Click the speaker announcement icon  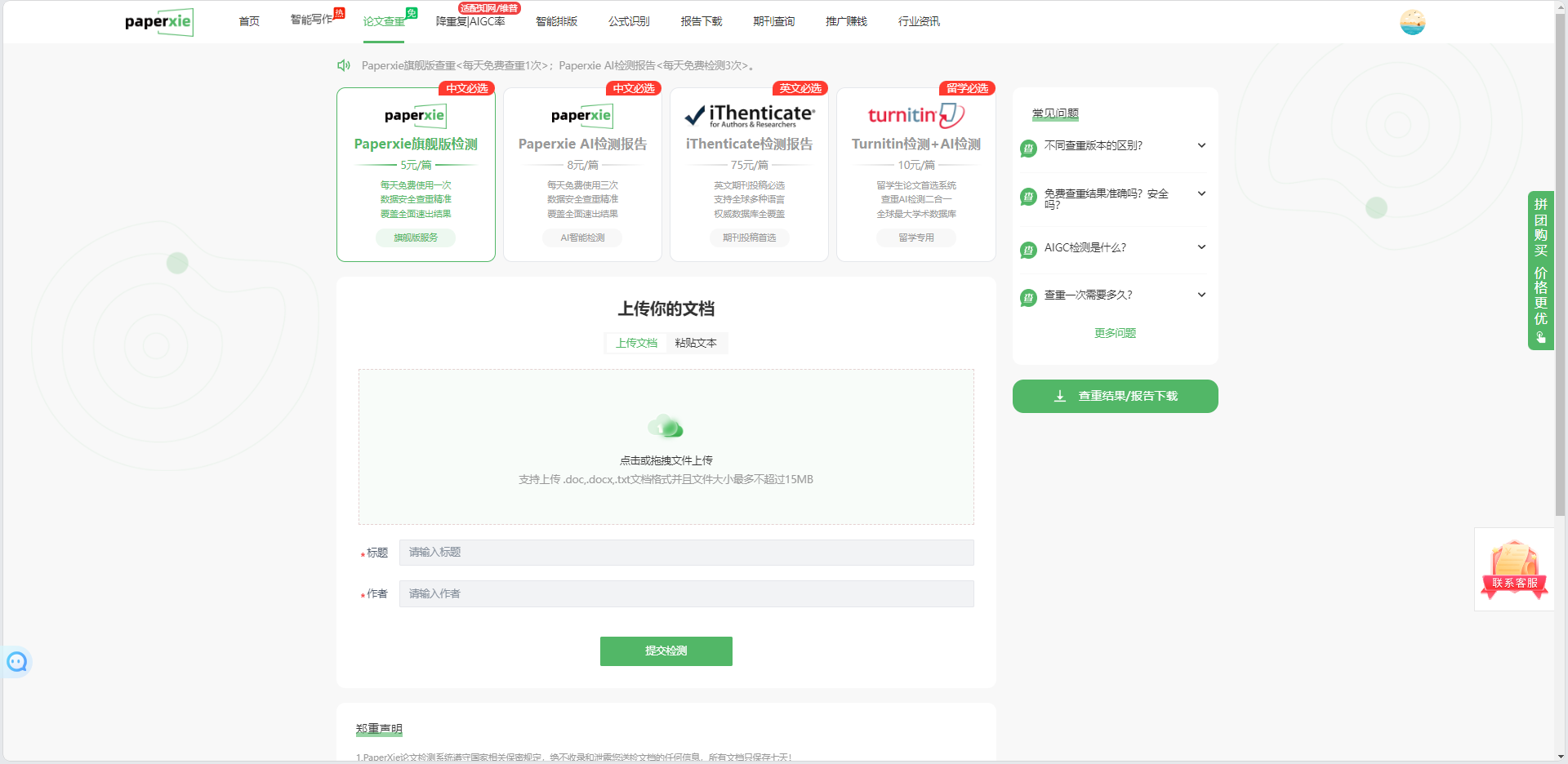tap(344, 65)
